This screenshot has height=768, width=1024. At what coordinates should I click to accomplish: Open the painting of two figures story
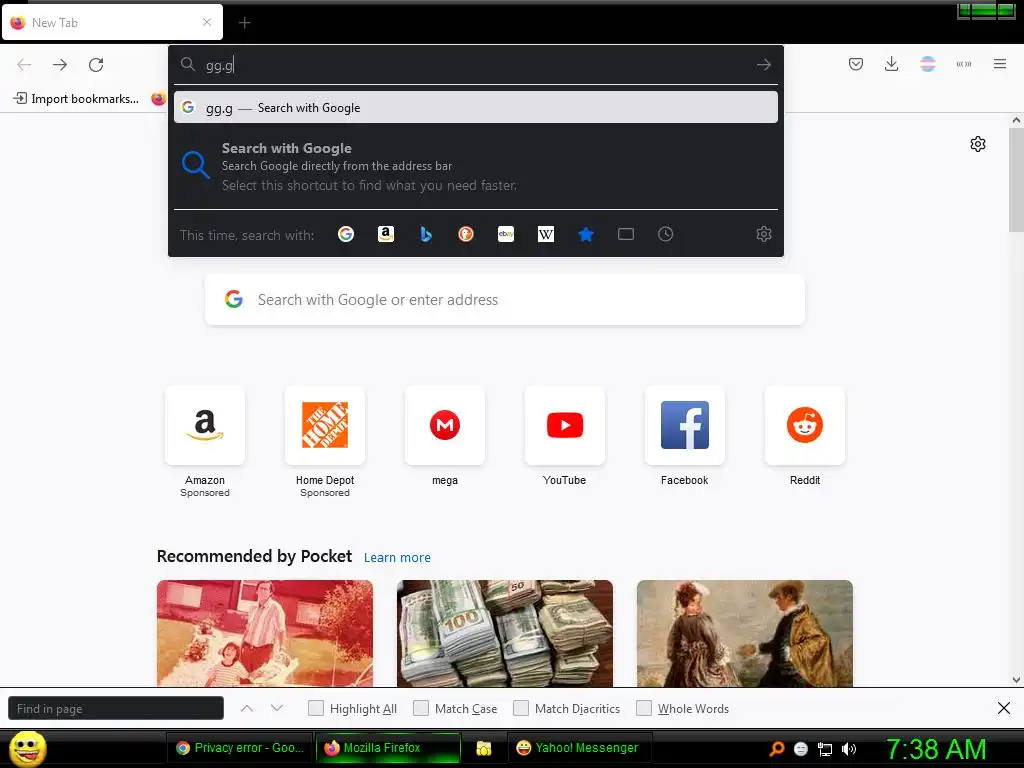tap(744, 633)
